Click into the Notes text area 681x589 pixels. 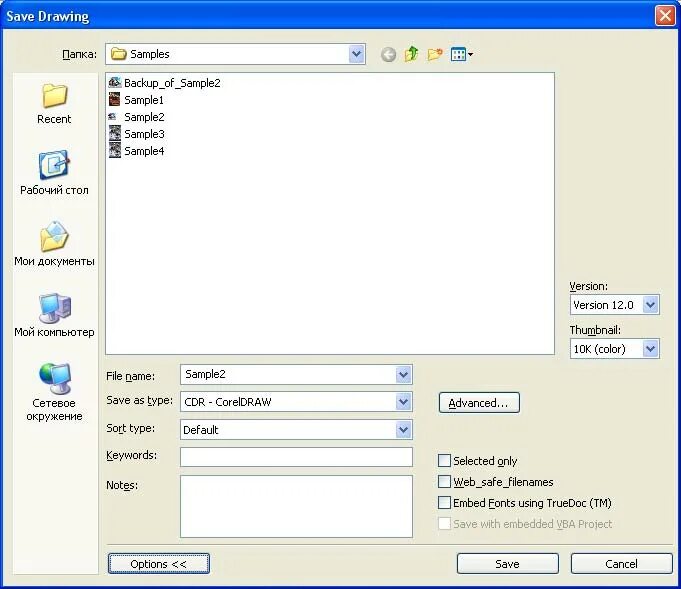click(x=296, y=506)
